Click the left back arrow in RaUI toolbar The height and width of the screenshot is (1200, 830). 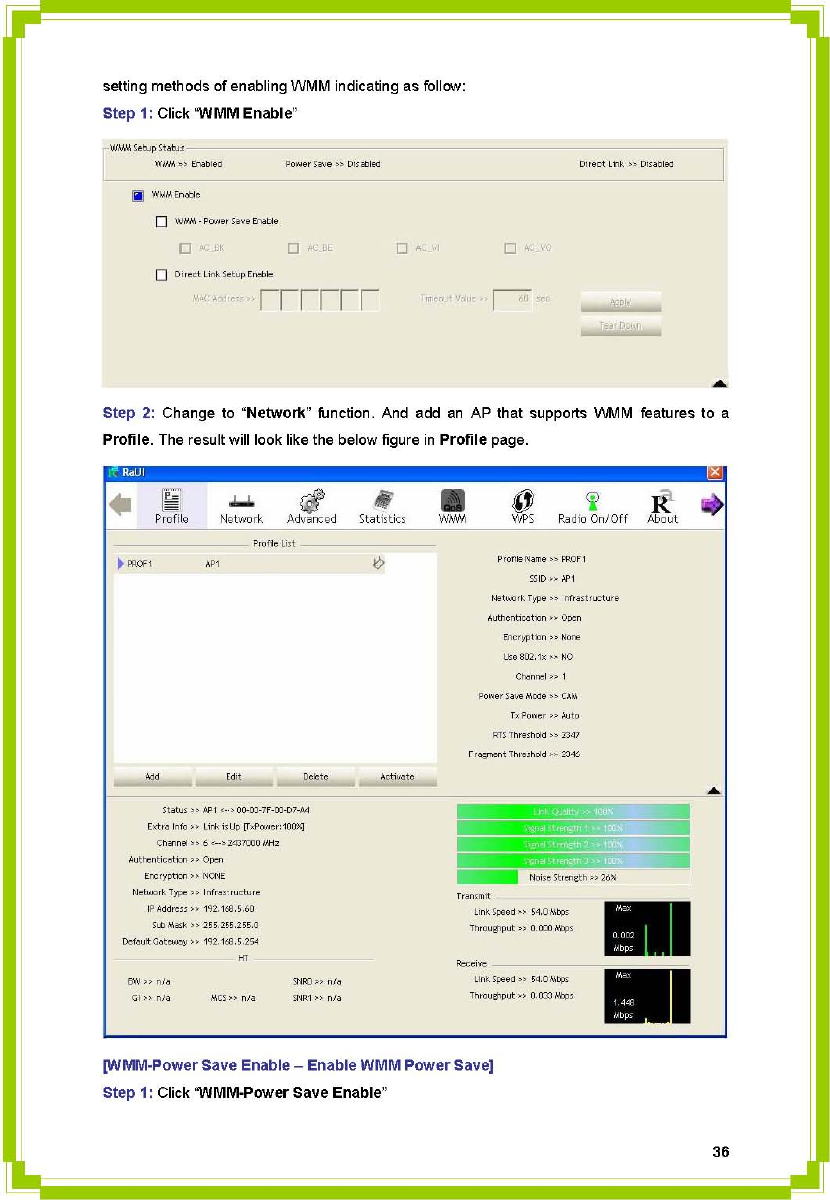pyautogui.click(x=120, y=505)
